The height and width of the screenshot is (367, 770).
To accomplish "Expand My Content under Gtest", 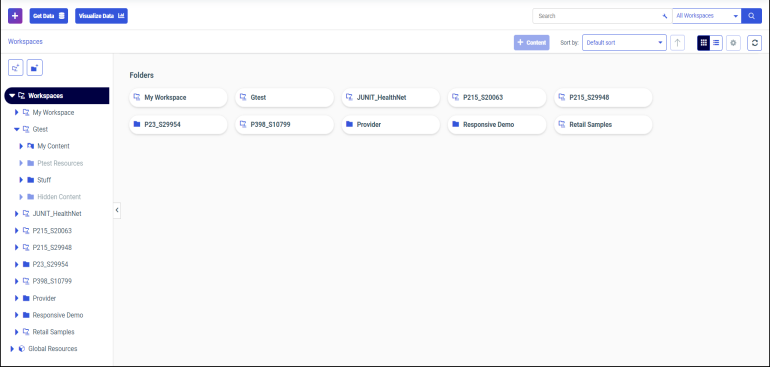I will coord(21,146).
